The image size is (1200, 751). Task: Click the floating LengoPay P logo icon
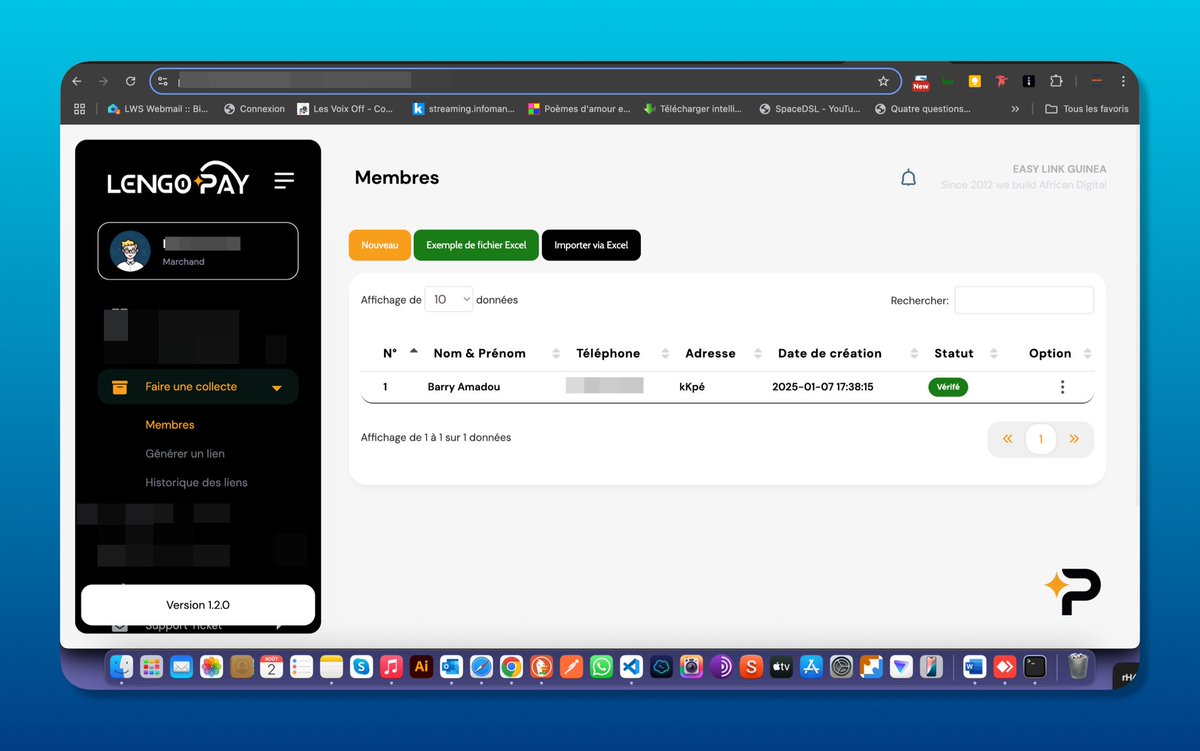coord(1072,591)
